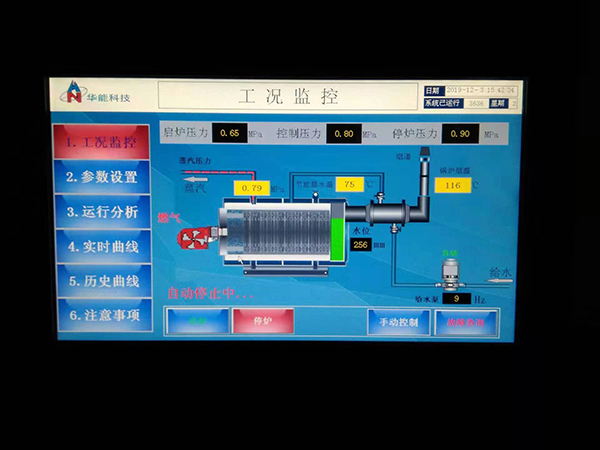Click the steam pressure reading 0.79
Image resolution: width=600 pixels, height=450 pixels.
click(x=252, y=188)
